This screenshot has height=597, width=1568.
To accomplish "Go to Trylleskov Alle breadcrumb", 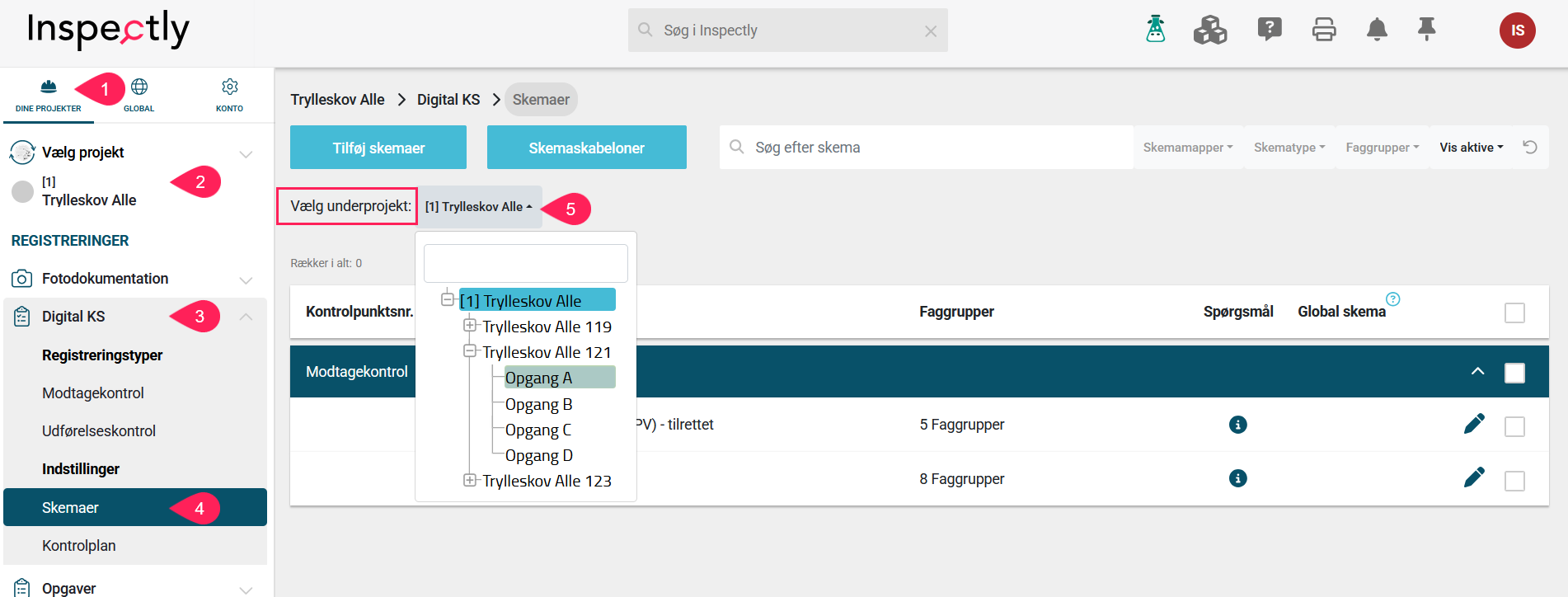I will 337,99.
